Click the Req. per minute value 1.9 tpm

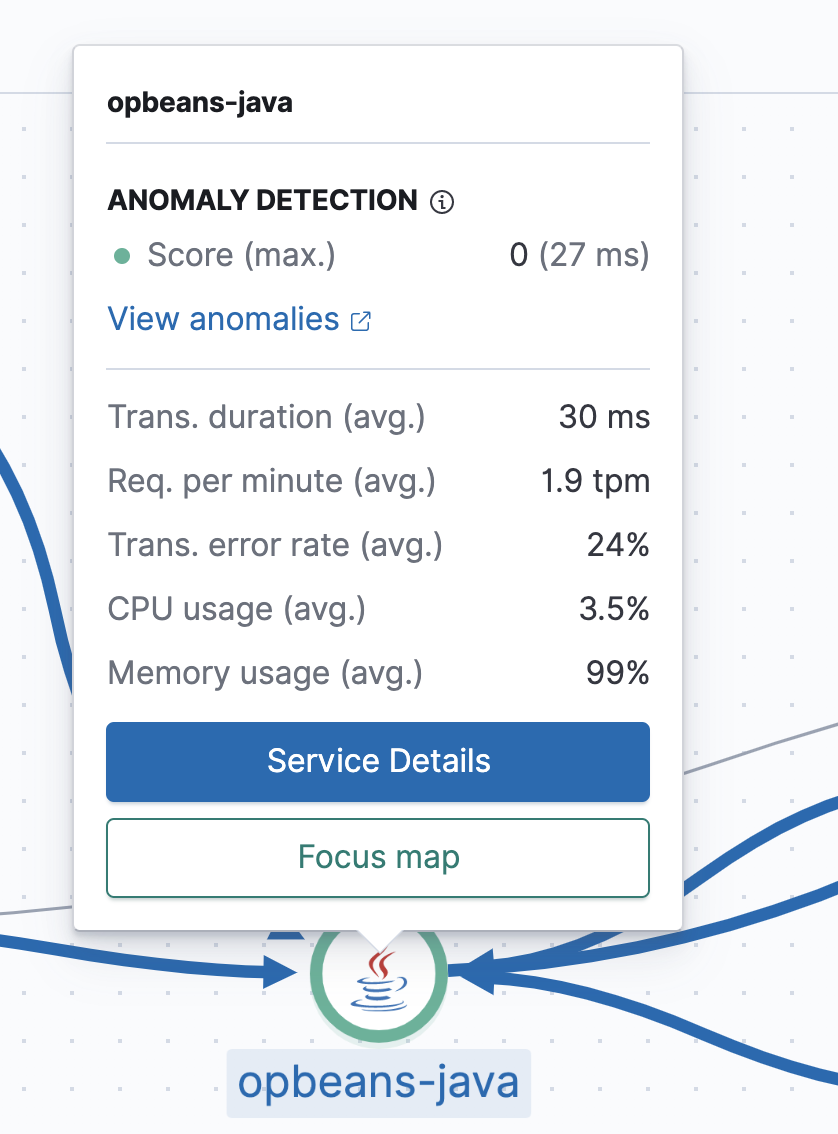tap(595, 481)
